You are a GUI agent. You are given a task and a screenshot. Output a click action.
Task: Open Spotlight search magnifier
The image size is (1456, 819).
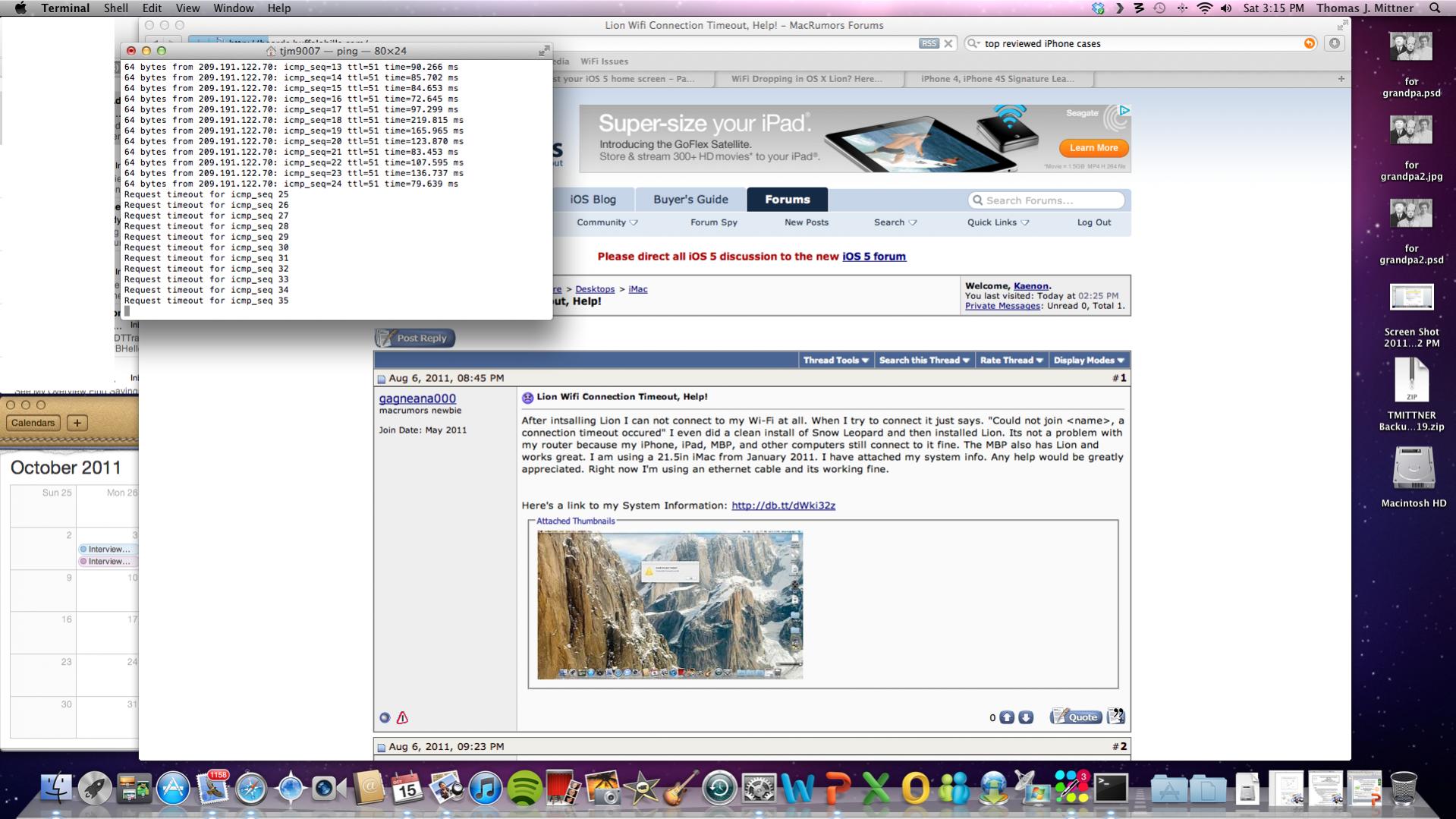(1435, 8)
